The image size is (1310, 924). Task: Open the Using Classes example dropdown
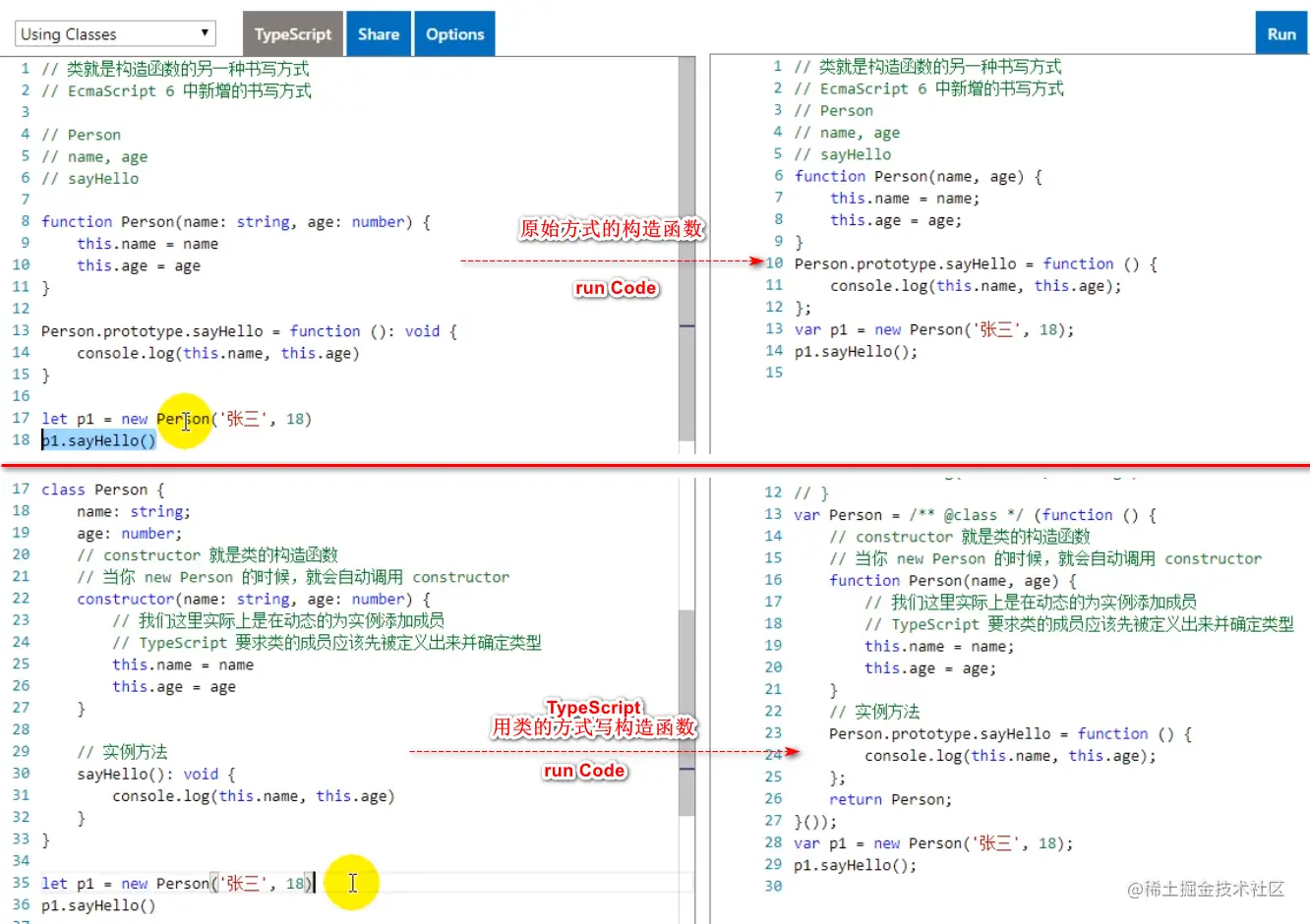point(115,34)
